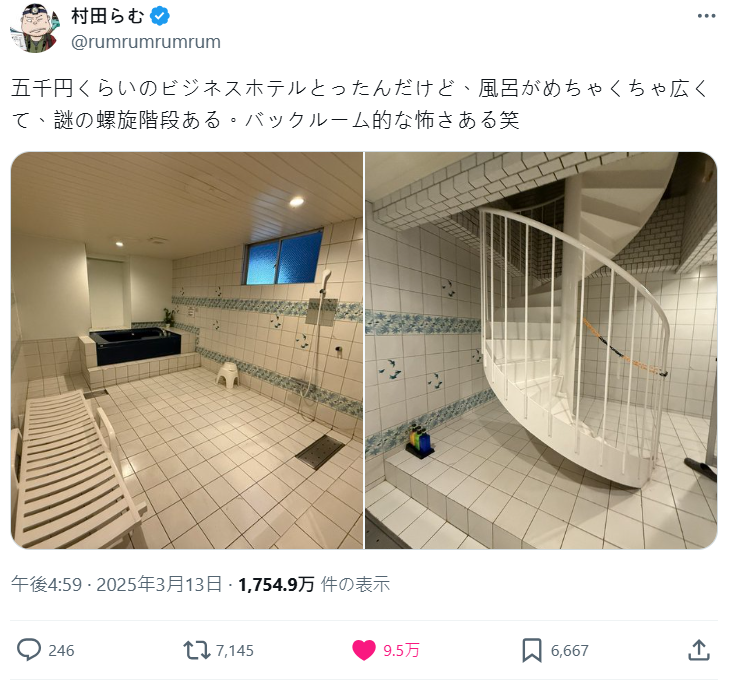
Task: View the spiral staircase photo
Action: point(541,350)
